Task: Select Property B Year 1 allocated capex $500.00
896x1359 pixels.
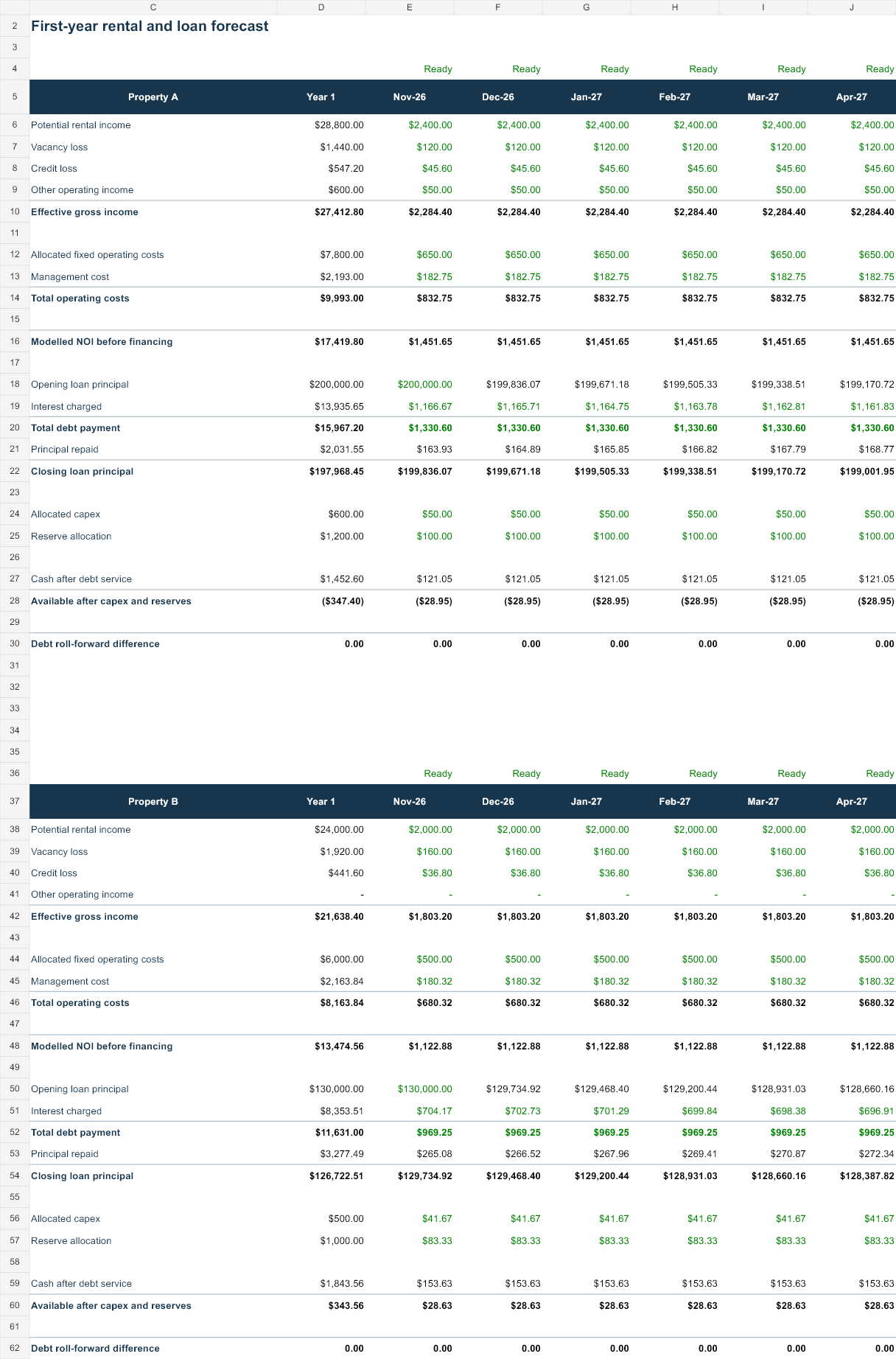Action: (x=346, y=1219)
